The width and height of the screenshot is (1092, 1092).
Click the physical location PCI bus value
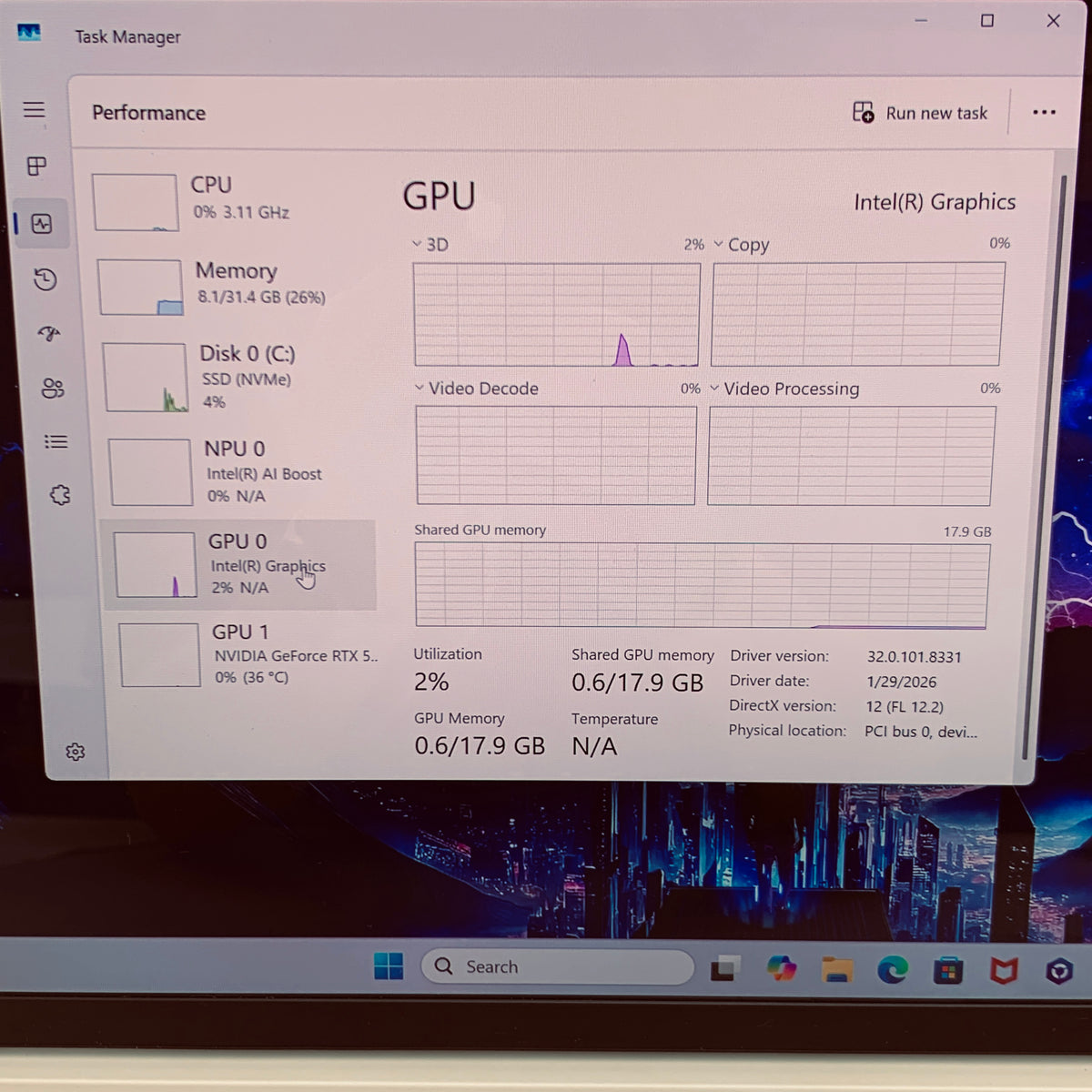pyautogui.click(x=921, y=732)
